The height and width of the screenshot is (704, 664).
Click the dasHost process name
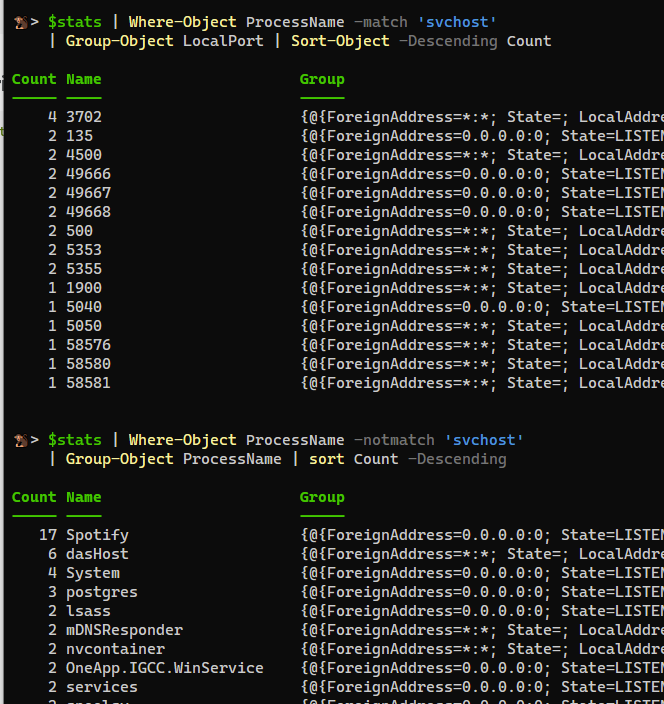click(97, 554)
